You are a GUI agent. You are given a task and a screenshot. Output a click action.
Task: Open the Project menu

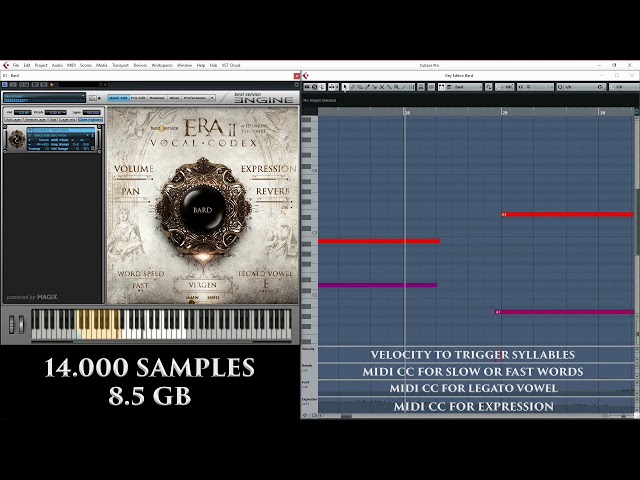coord(41,65)
